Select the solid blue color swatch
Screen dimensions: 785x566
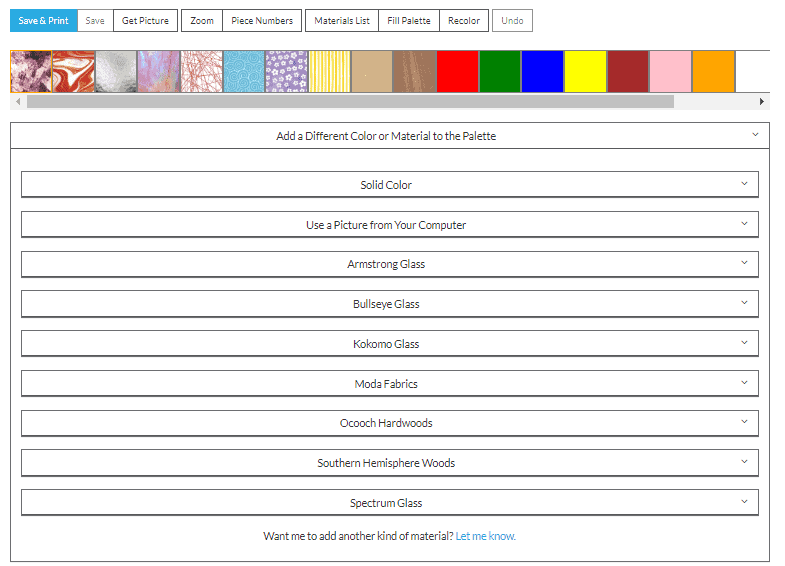point(542,72)
